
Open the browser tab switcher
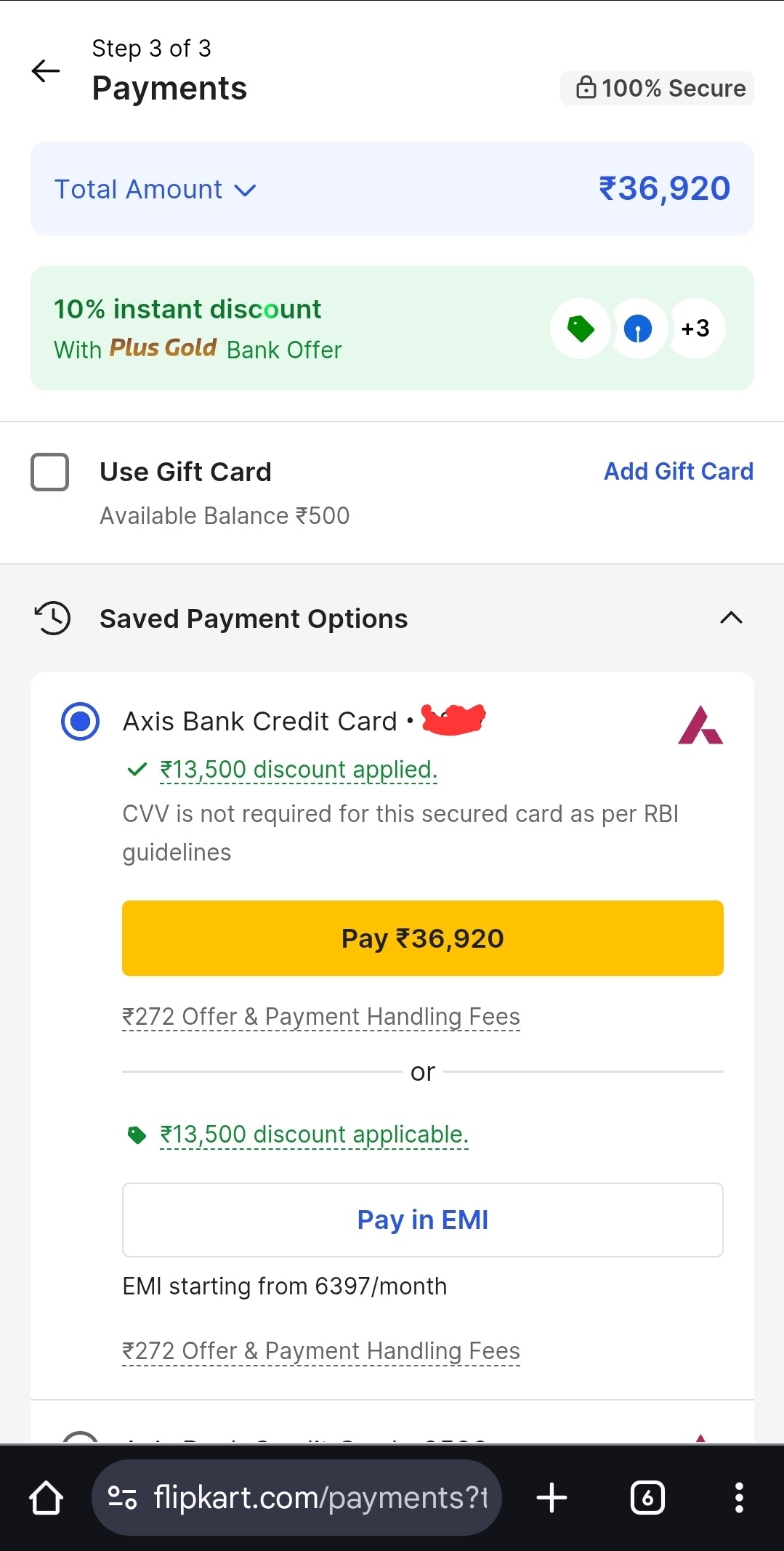pyautogui.click(x=647, y=1498)
